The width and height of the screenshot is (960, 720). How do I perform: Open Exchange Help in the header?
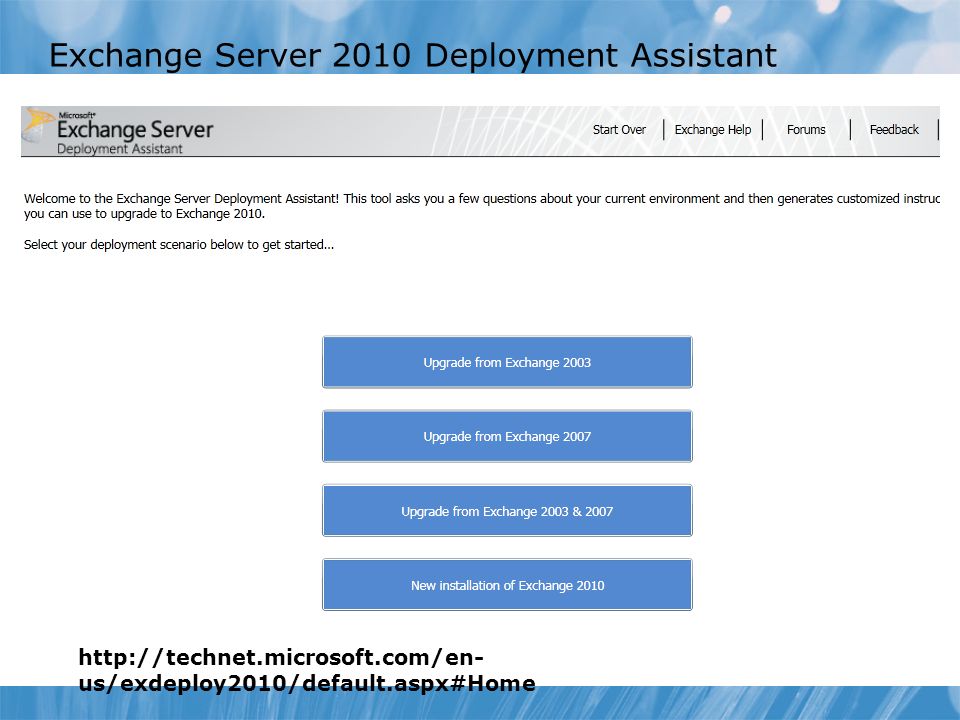(713, 130)
